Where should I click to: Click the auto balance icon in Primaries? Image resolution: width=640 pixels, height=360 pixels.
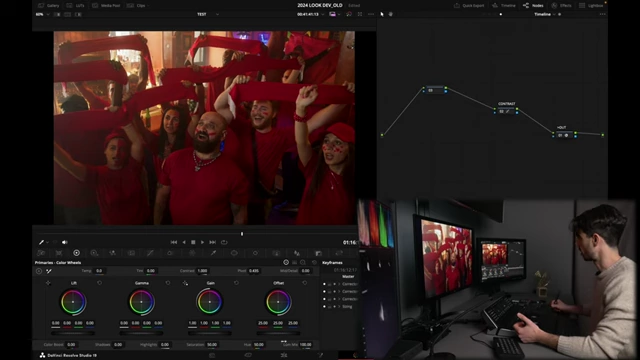click(39, 271)
